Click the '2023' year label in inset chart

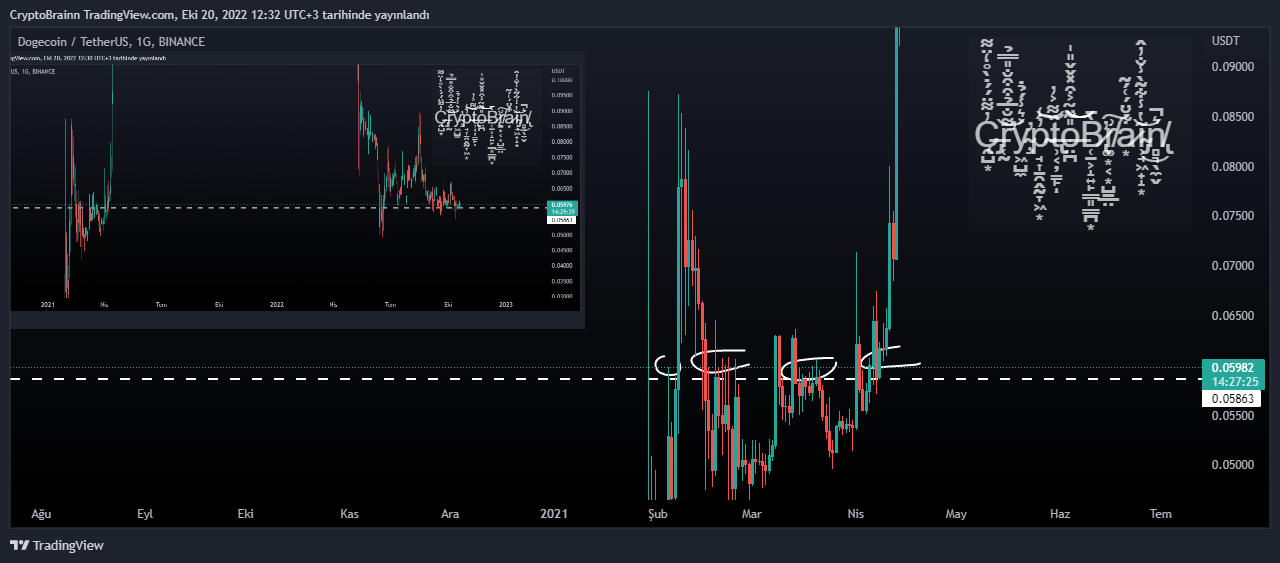click(x=505, y=304)
